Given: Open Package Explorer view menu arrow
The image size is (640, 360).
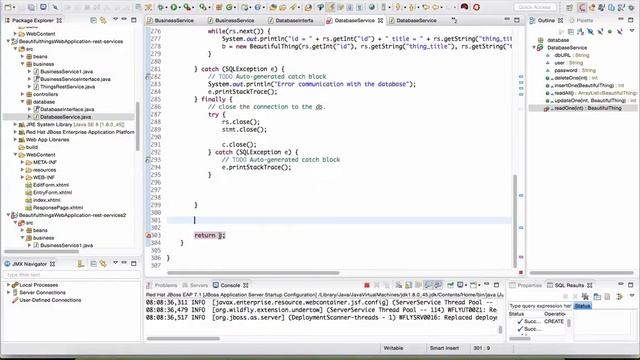Looking at the screenshot, I should point(116,20).
